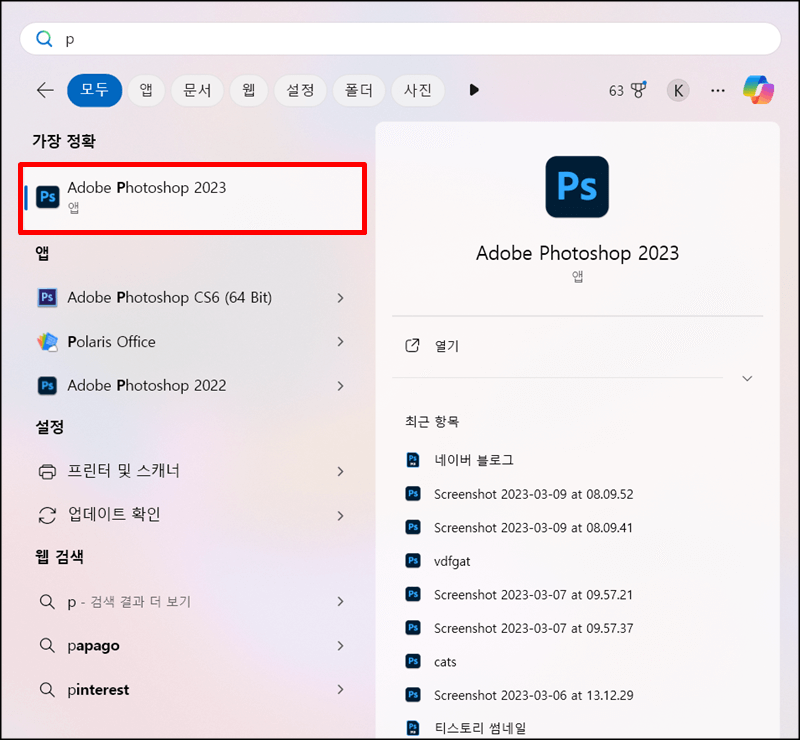Screen dimensions: 800x740
Task: Open Adobe Photoshop 2022 result
Action: [x=192, y=385]
